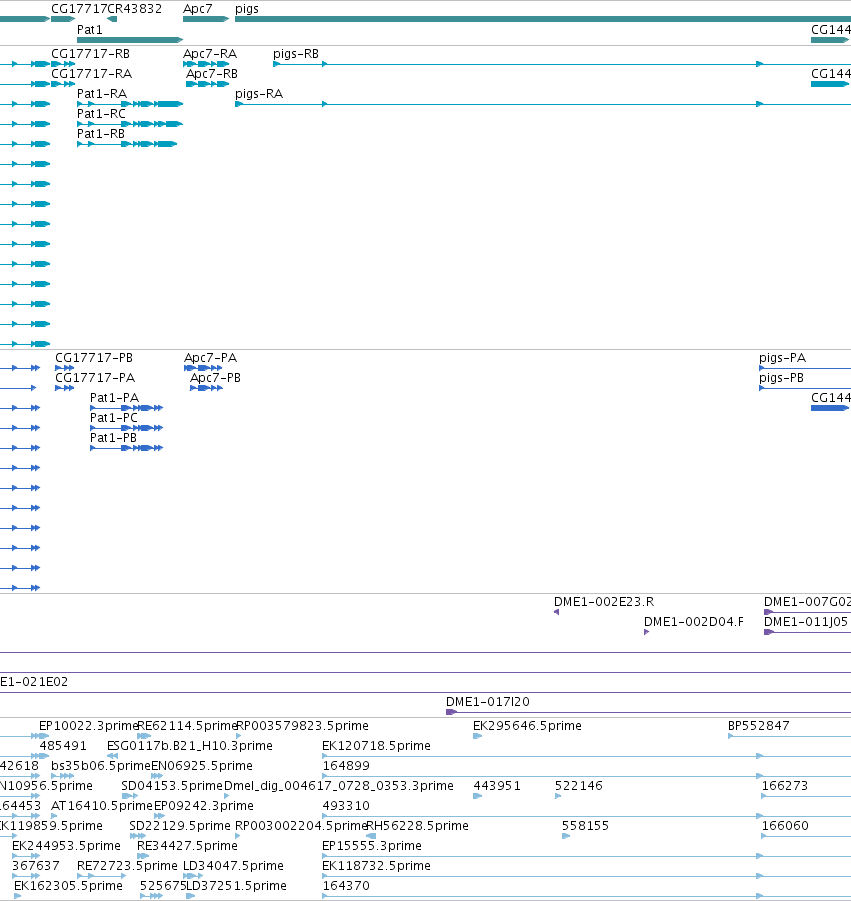The height and width of the screenshot is (901, 851).
Task: Select the pigs-RA transcript label
Action: (259, 94)
